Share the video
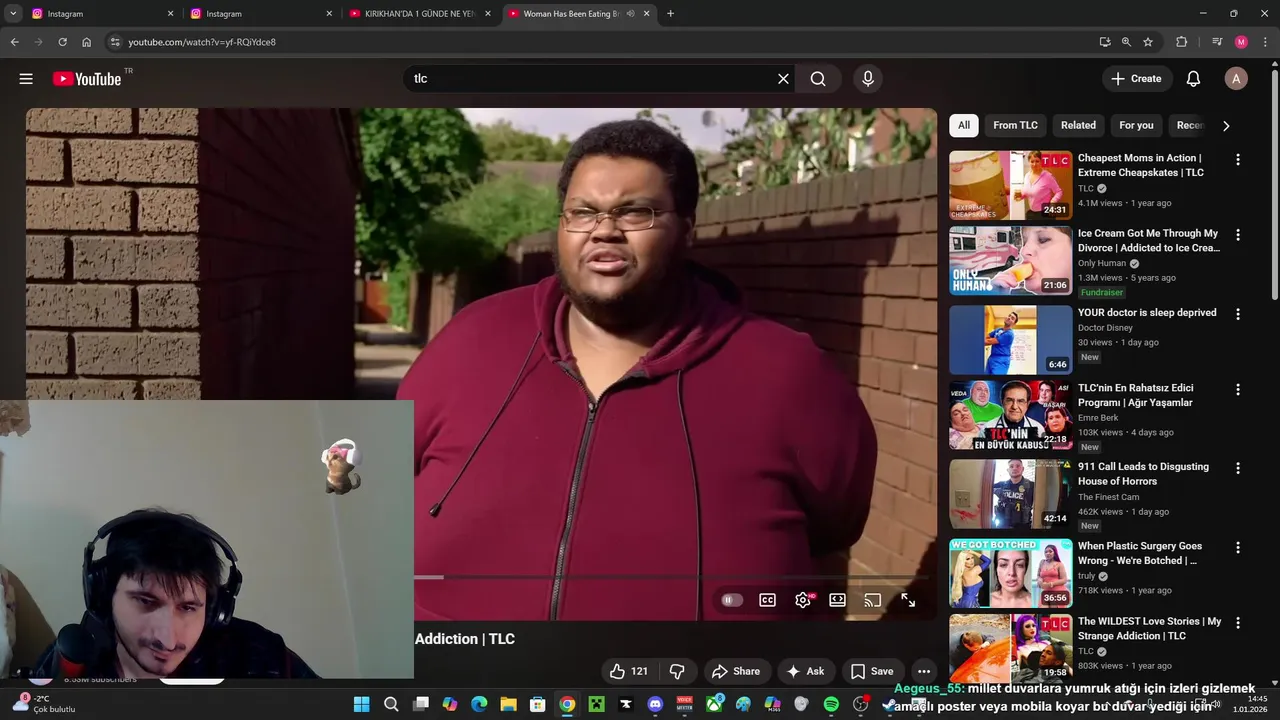This screenshot has height=720, width=1280. 735,671
